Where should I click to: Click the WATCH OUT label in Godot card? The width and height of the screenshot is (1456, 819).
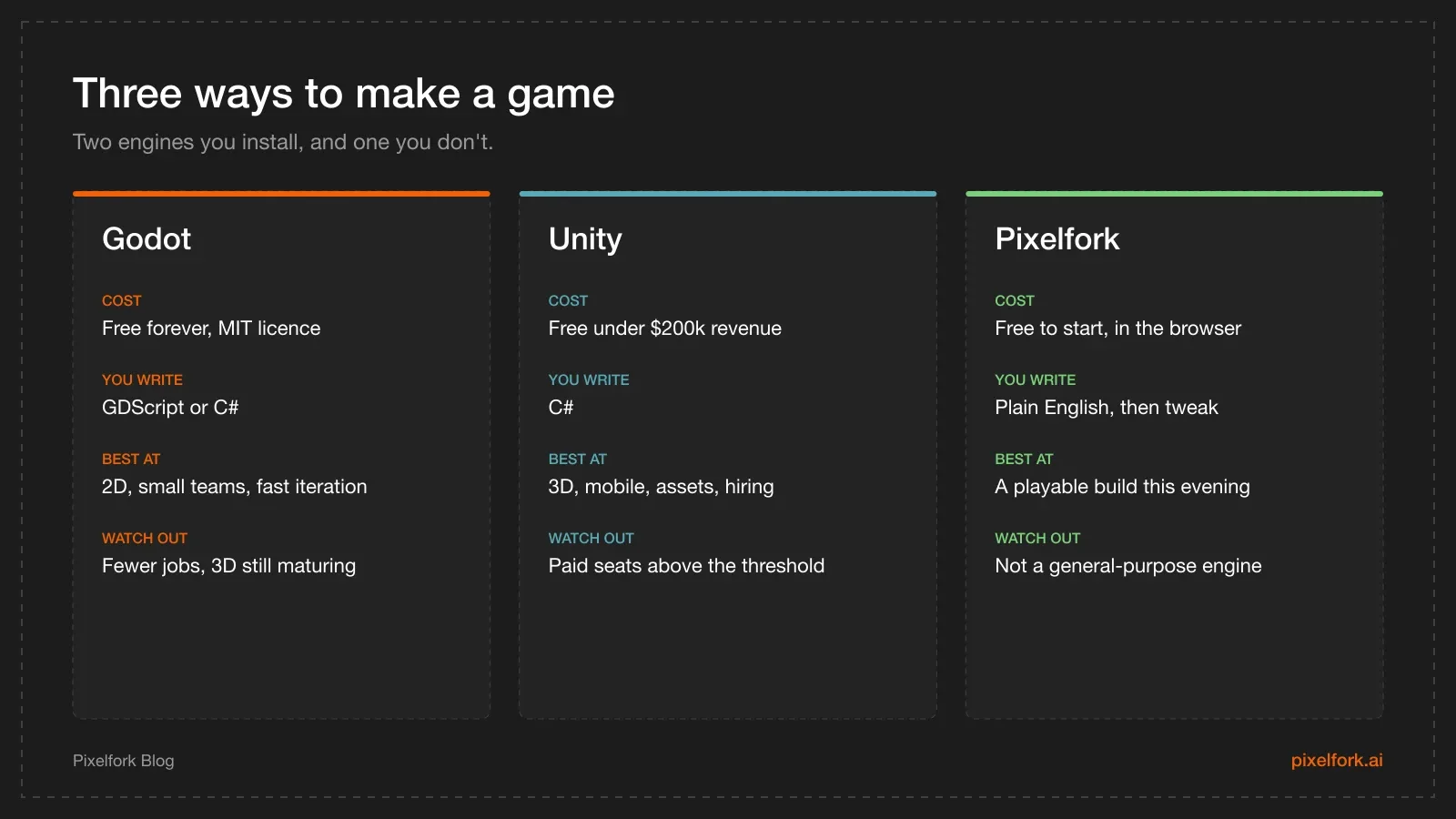145,539
